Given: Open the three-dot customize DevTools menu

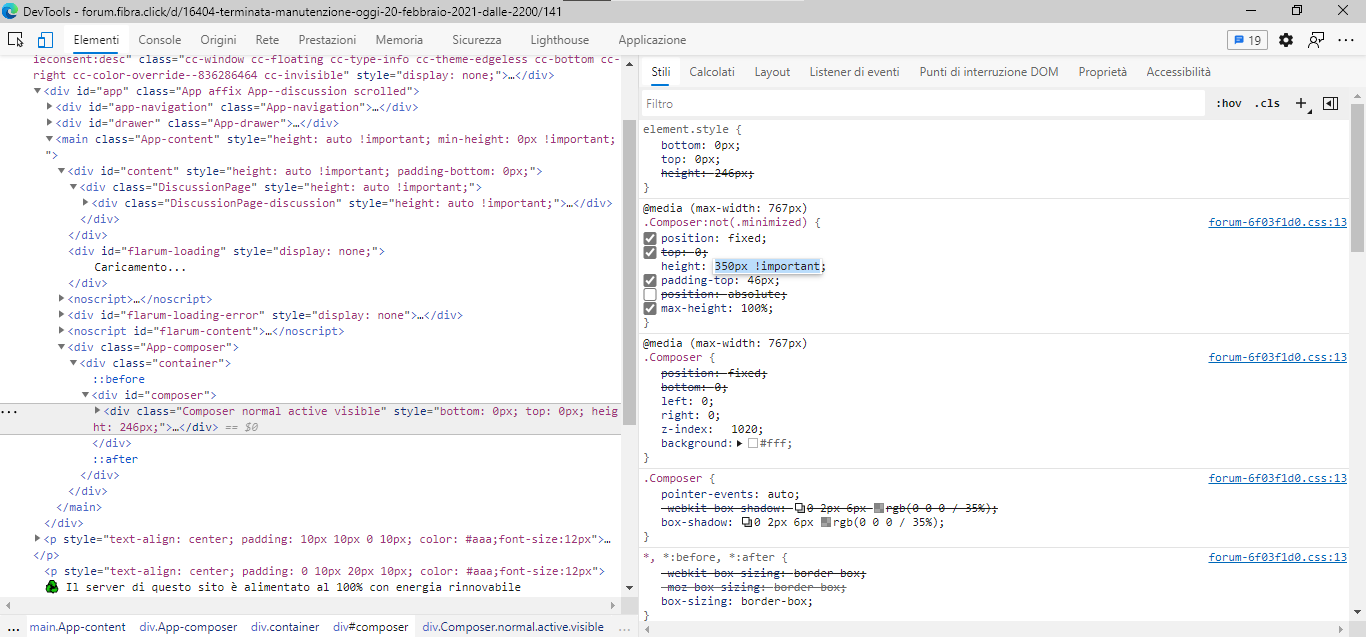Looking at the screenshot, I should [x=1345, y=40].
